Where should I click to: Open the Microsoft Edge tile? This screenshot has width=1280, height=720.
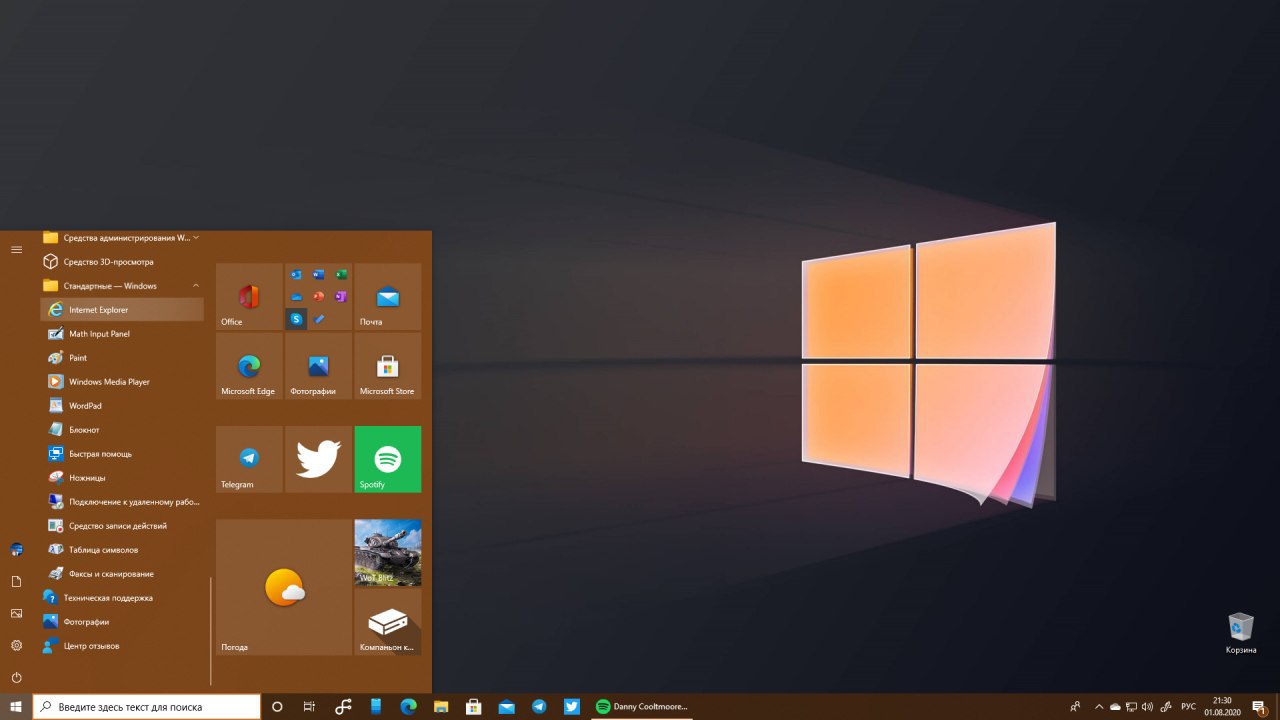tap(249, 366)
